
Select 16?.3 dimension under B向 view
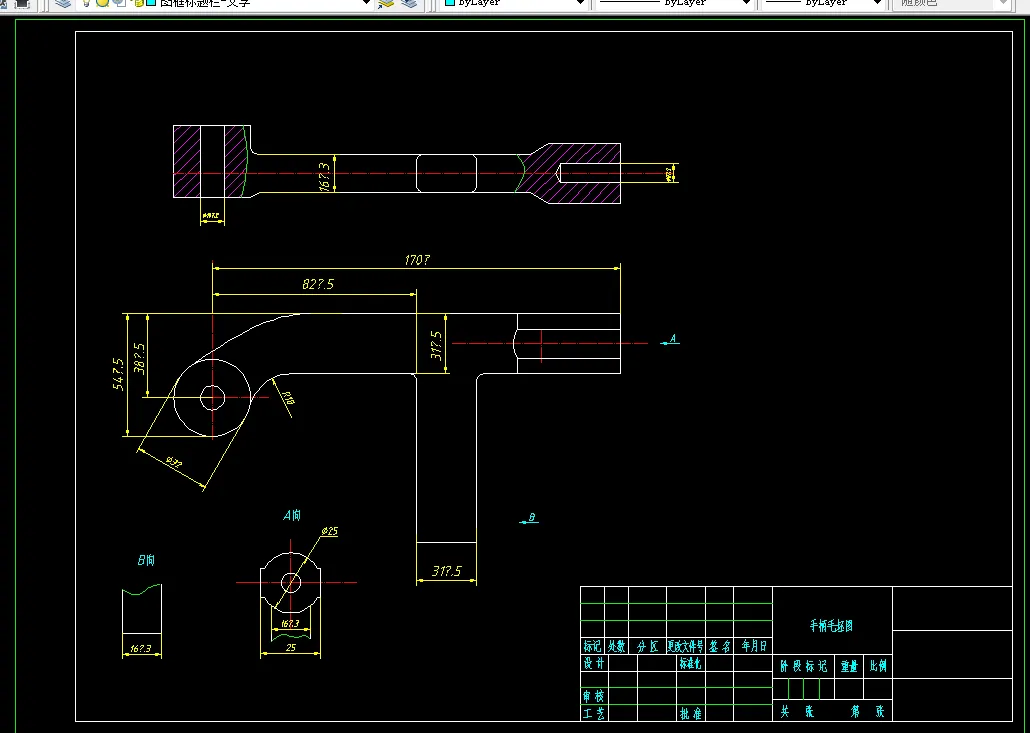(141, 648)
